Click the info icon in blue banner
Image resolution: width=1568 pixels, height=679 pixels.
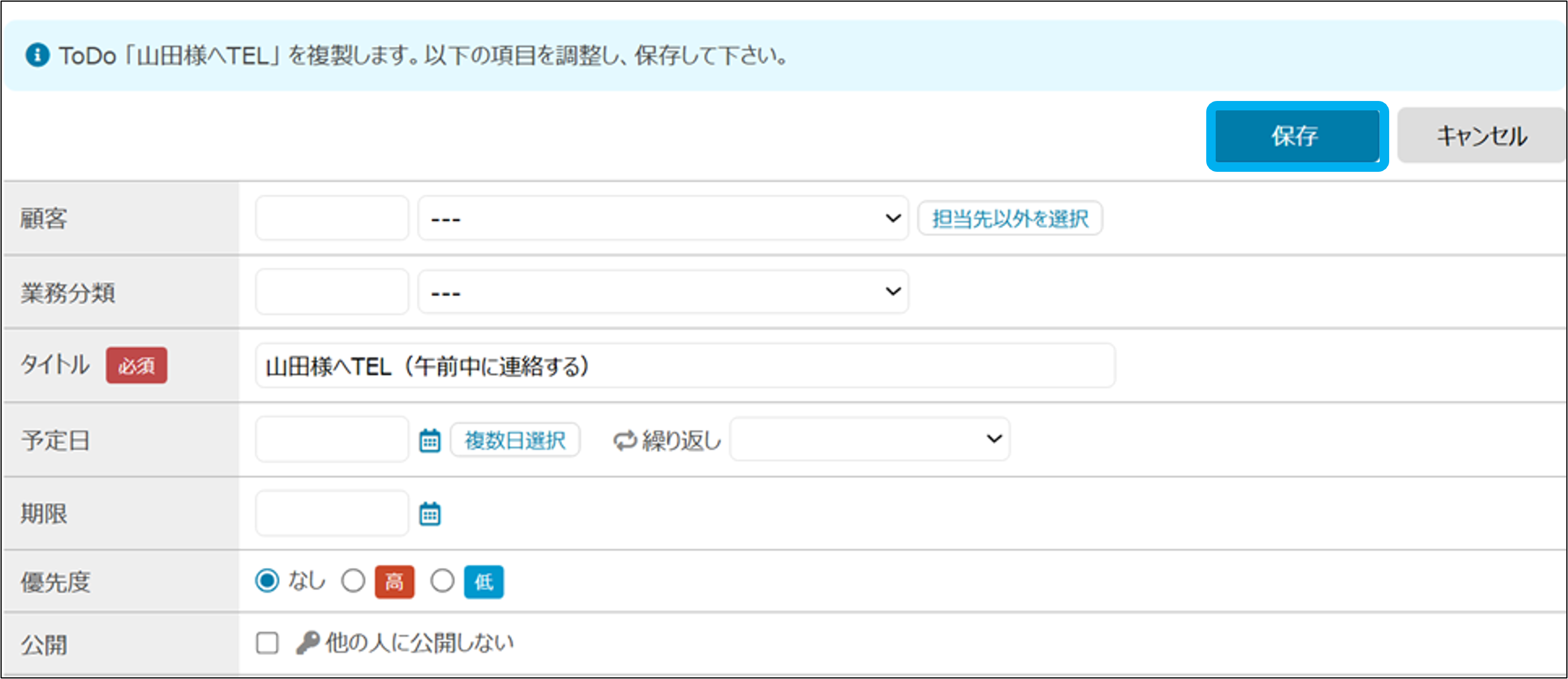(37, 56)
